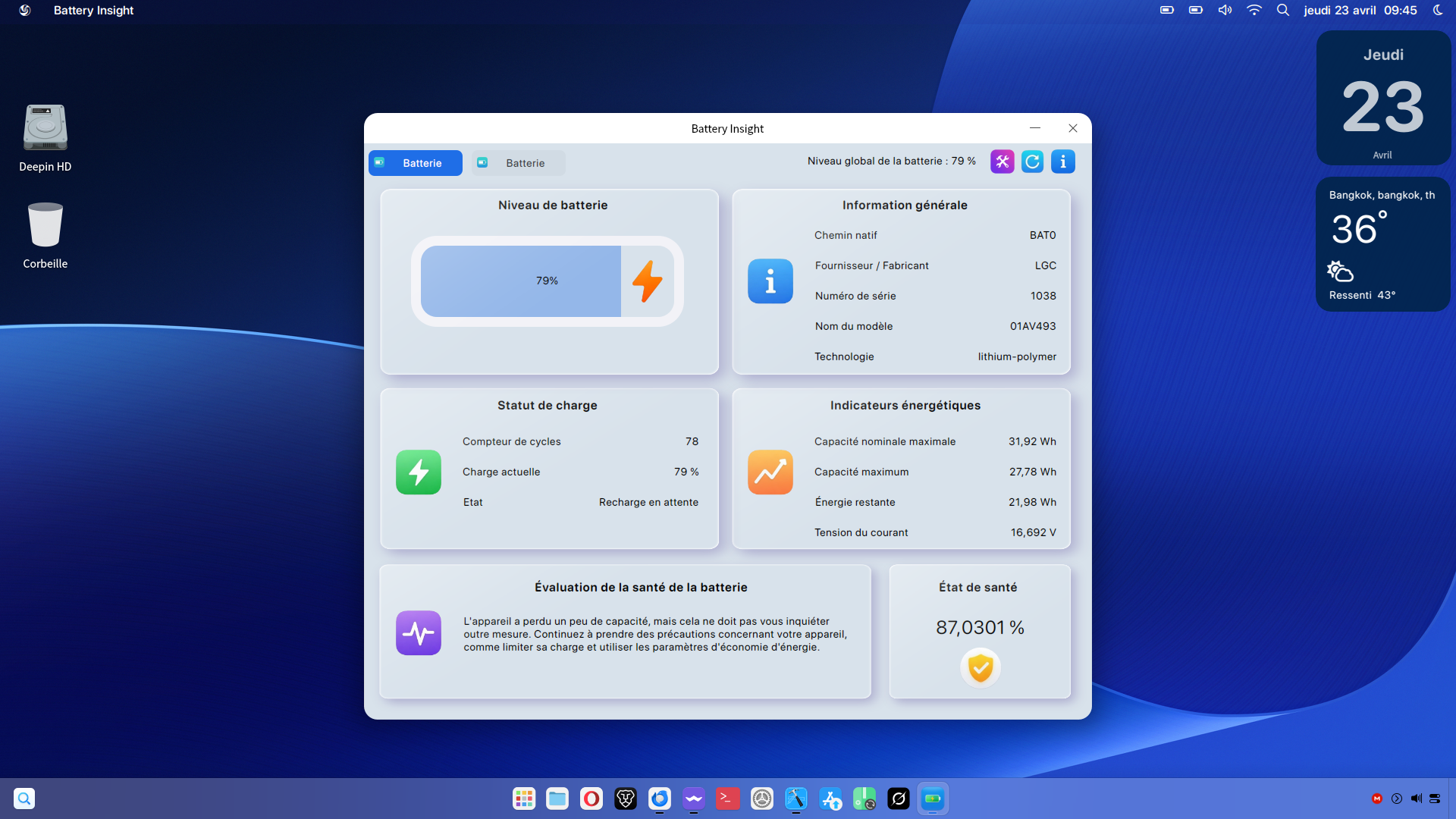Launch Opera browser from the dock
This screenshot has width=1456, height=819.
[x=591, y=799]
